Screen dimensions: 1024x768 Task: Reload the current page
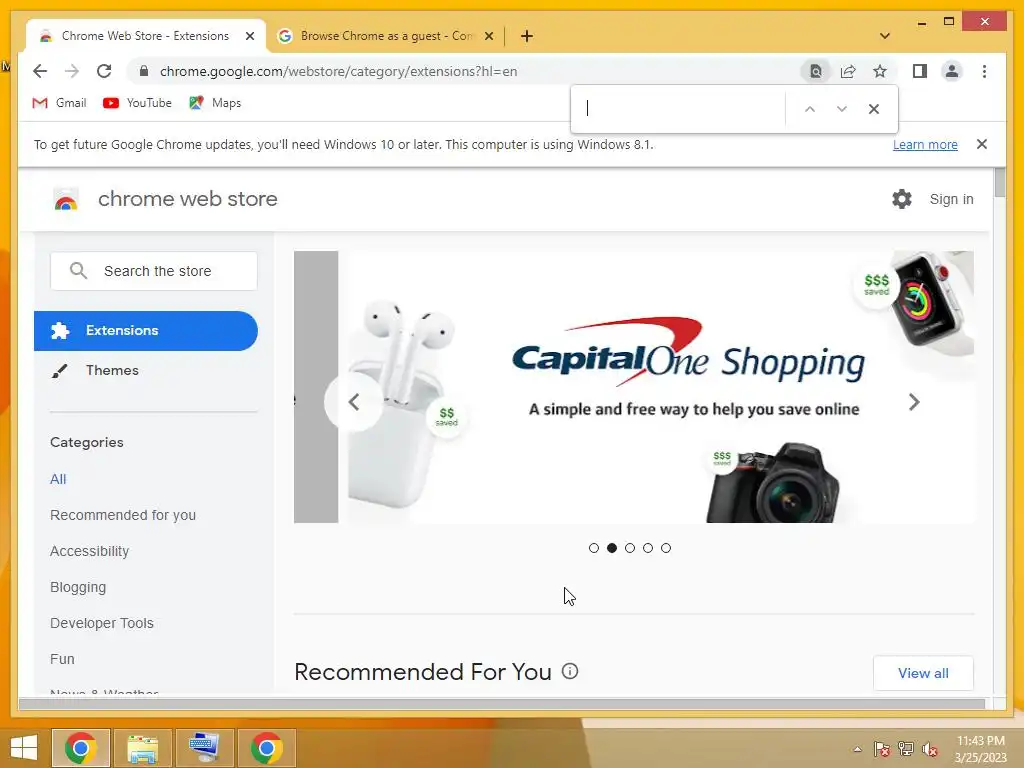coord(104,71)
